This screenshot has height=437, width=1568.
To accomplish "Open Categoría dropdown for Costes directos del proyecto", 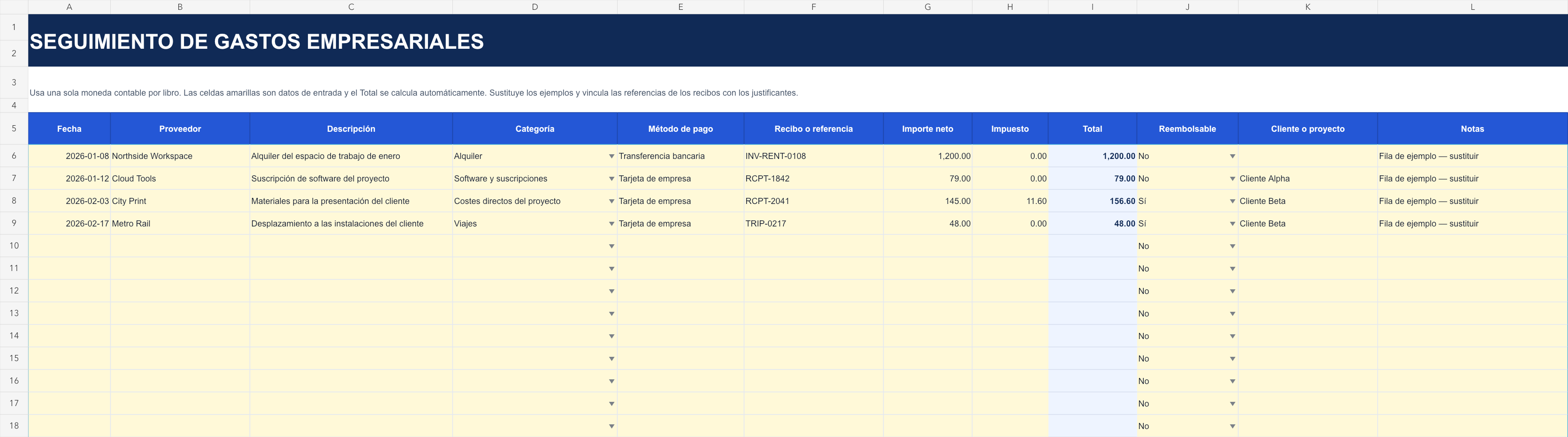I will click(611, 201).
